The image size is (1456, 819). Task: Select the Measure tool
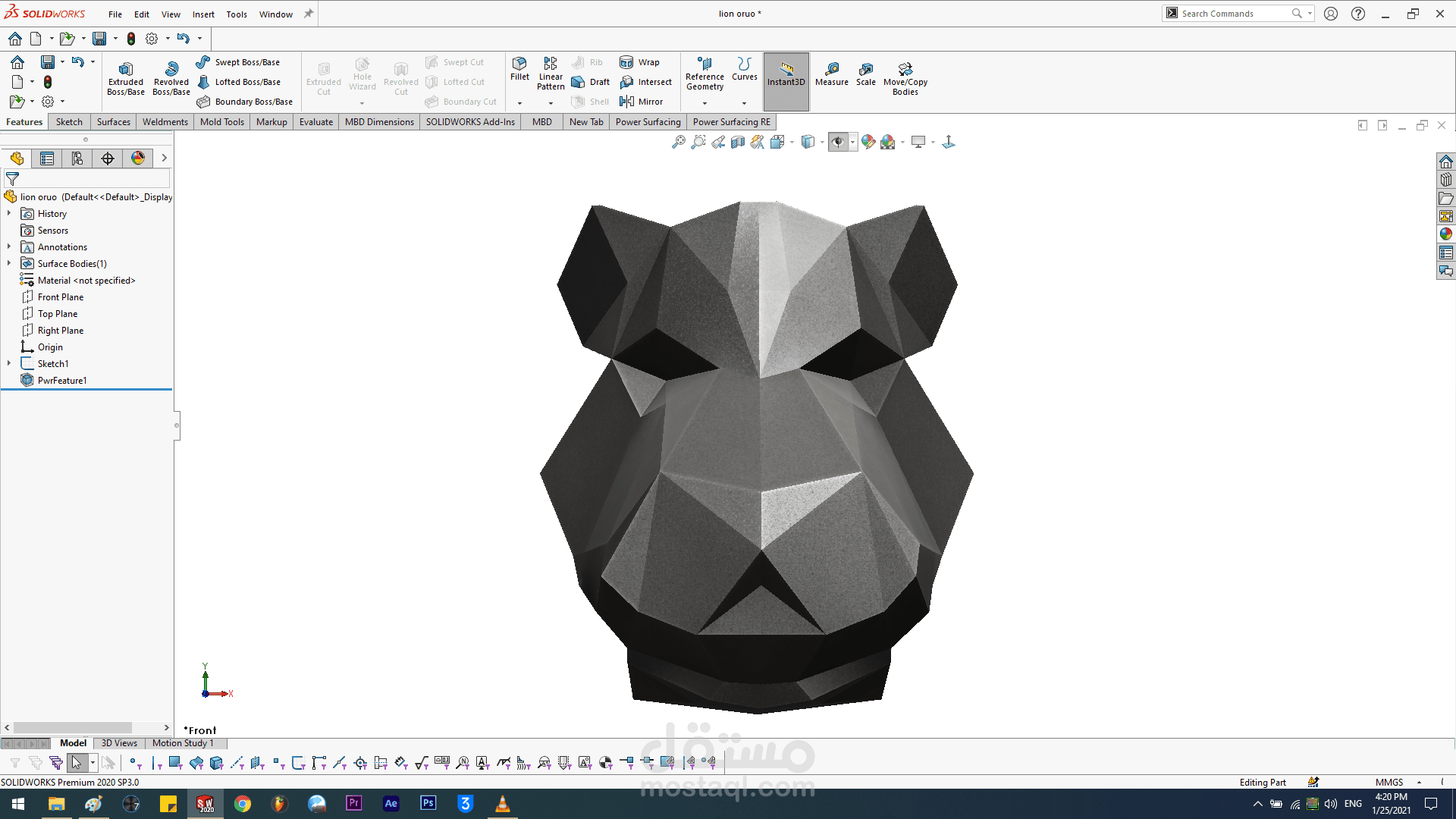[x=832, y=76]
